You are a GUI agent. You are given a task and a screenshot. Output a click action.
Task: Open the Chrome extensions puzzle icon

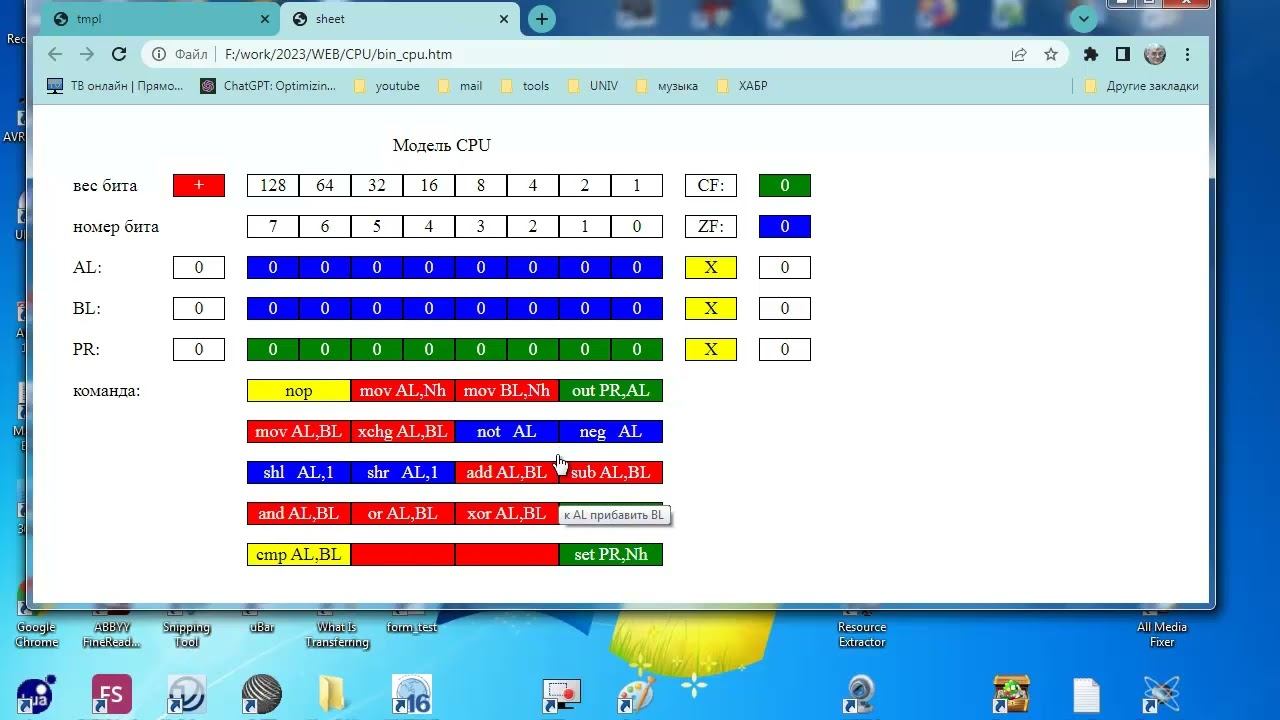pyautogui.click(x=1091, y=55)
